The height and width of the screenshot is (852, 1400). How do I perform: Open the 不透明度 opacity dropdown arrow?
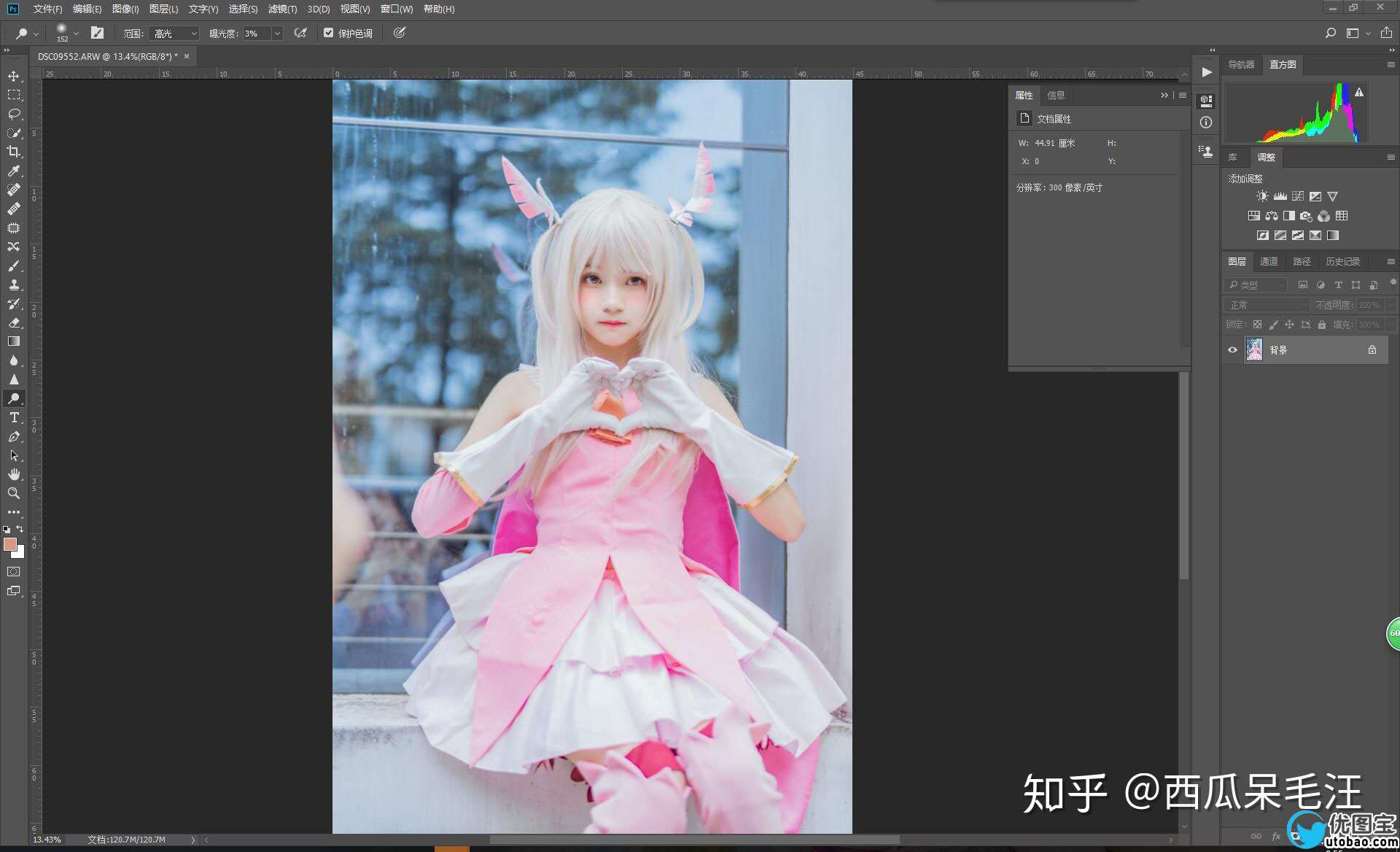(1391, 305)
